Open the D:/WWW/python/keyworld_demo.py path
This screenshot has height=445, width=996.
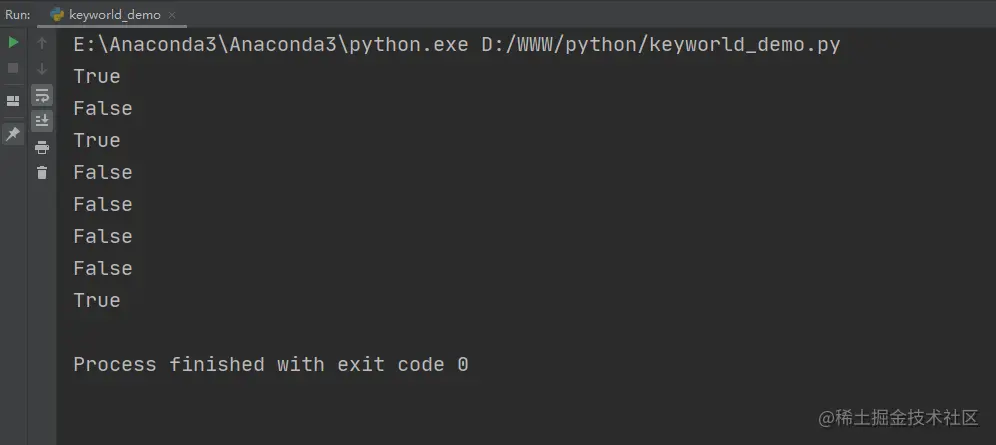pyautogui.click(x=661, y=44)
